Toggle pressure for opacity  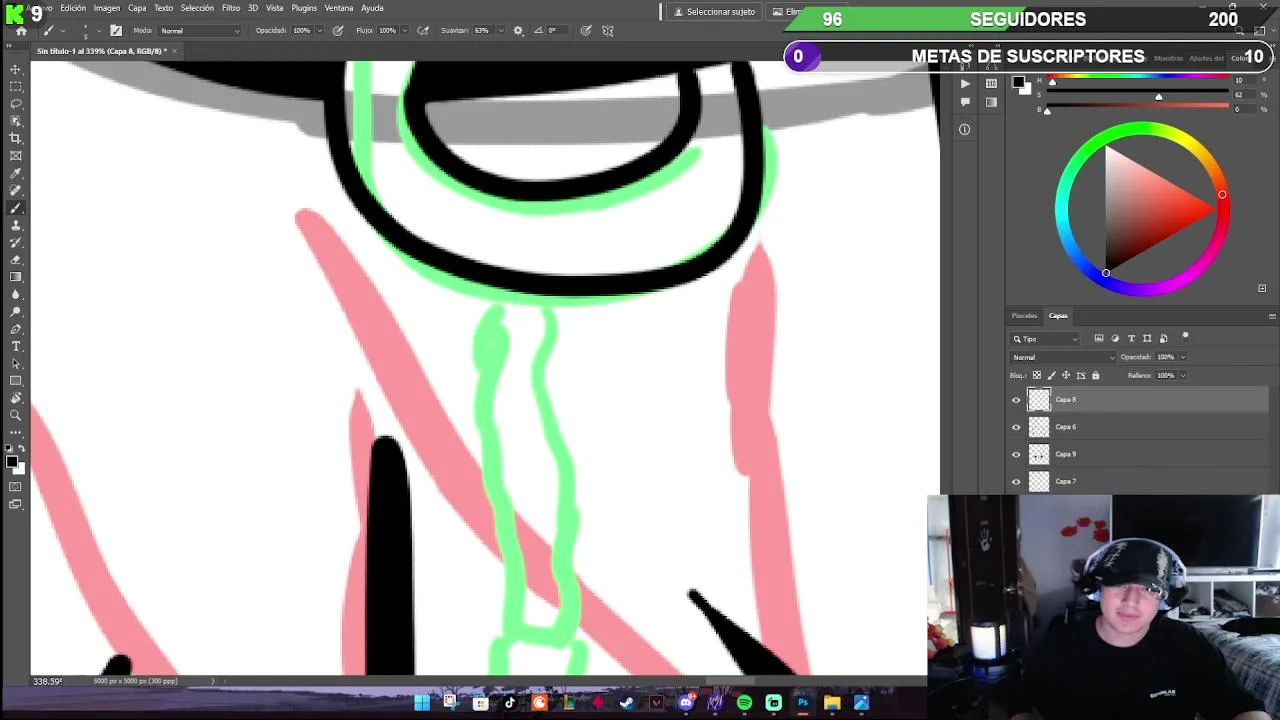(338, 31)
